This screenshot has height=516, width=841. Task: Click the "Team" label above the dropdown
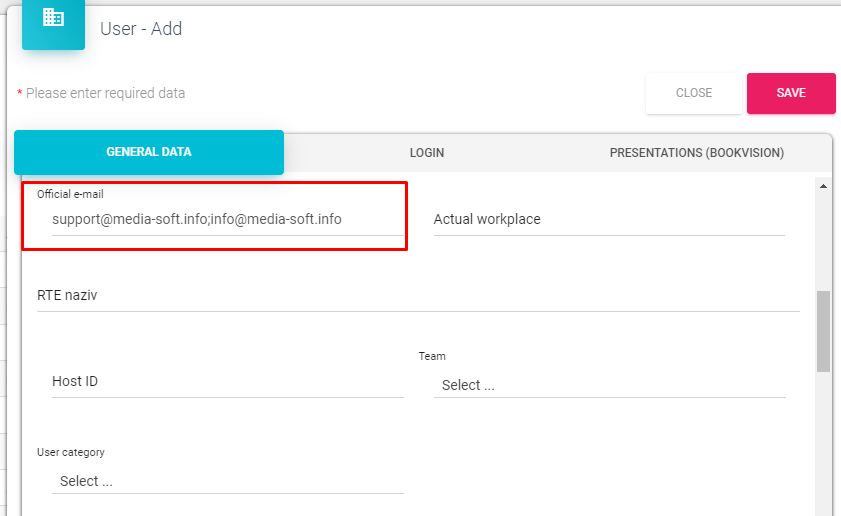pyautogui.click(x=432, y=356)
